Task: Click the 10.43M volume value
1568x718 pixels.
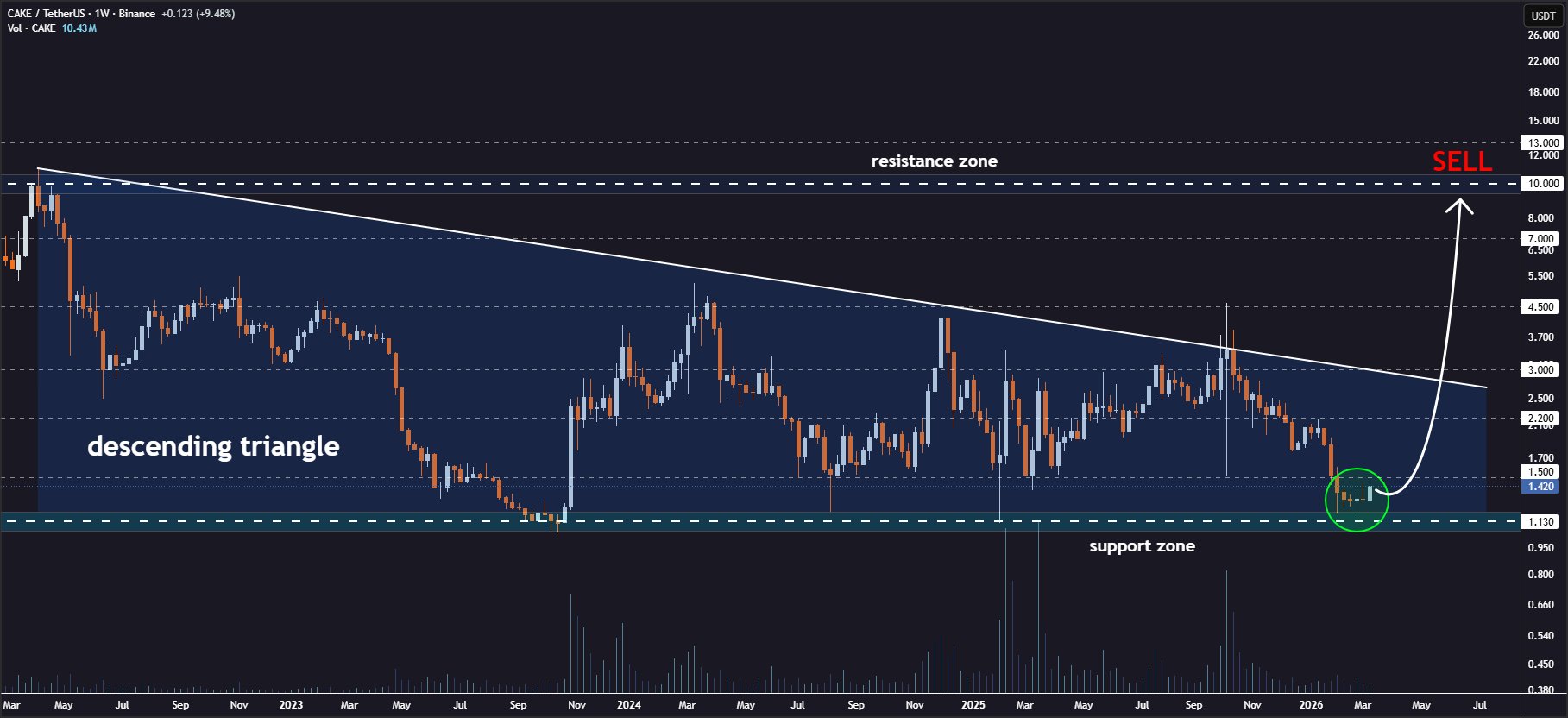Action: click(79, 28)
